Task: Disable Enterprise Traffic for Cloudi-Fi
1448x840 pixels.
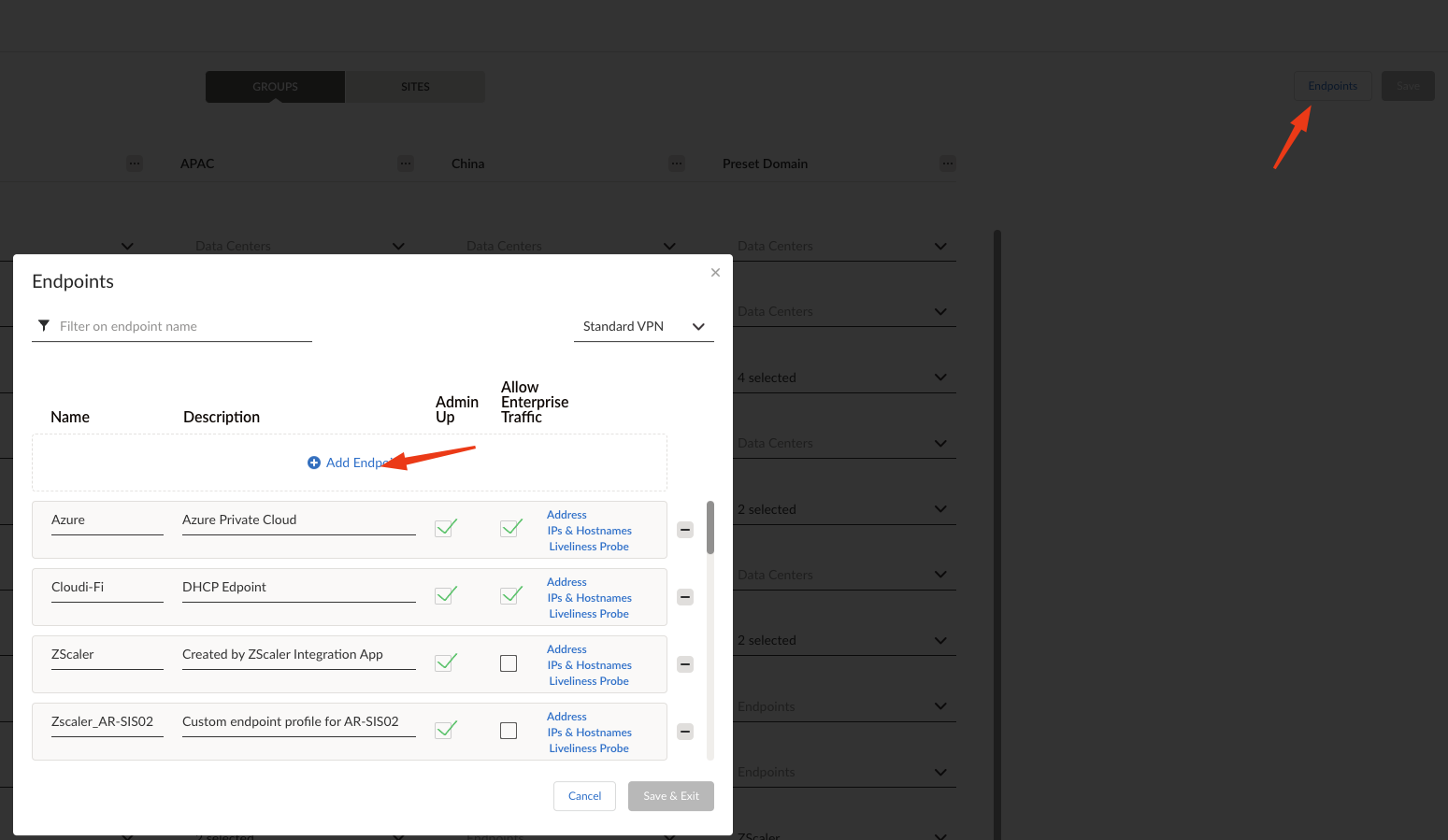Action: [510, 595]
